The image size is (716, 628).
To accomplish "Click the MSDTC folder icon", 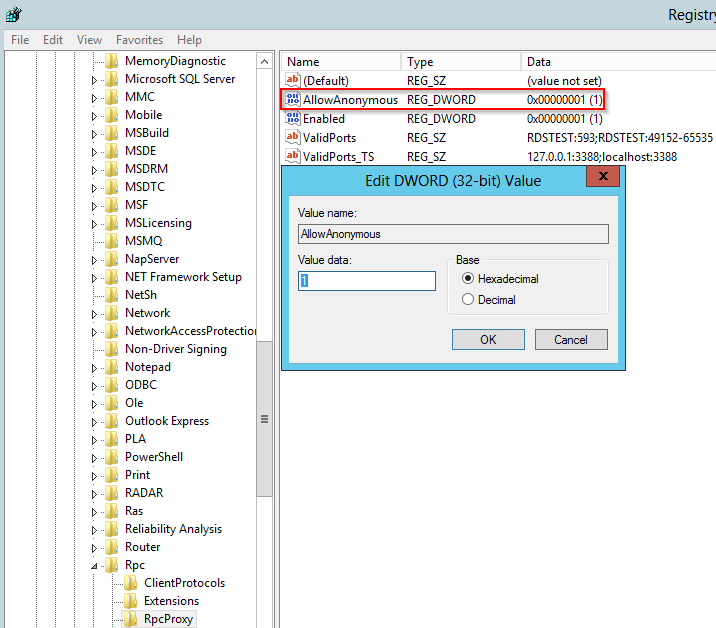I will point(111,187).
